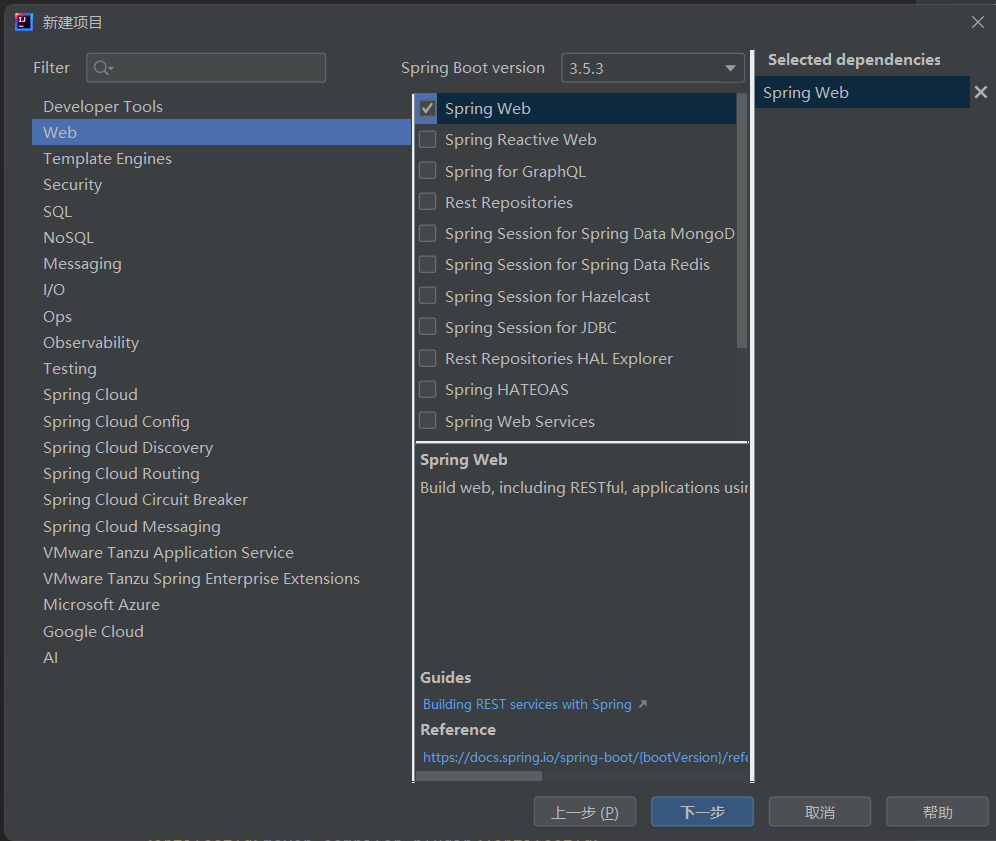Image resolution: width=996 pixels, height=841 pixels.
Task: Click the 上一步 (P) previous button
Action: (584, 812)
